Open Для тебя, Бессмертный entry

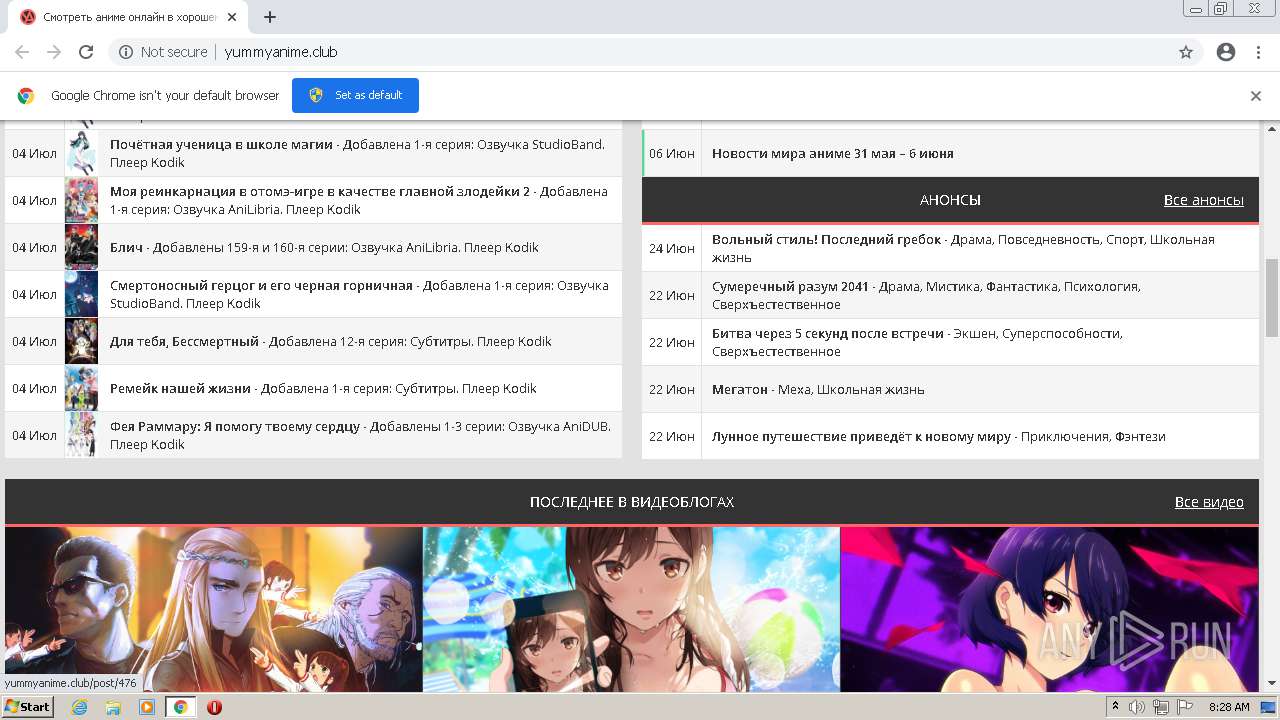(184, 341)
